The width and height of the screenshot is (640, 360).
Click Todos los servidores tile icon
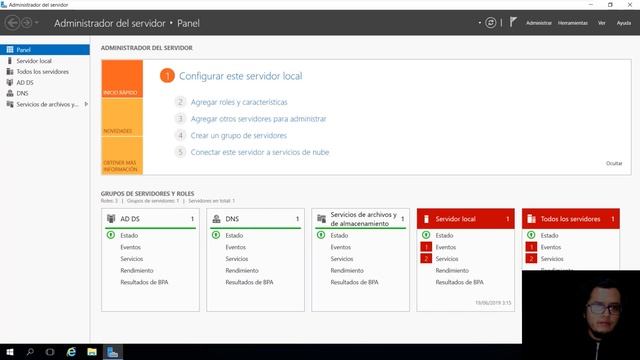531,219
